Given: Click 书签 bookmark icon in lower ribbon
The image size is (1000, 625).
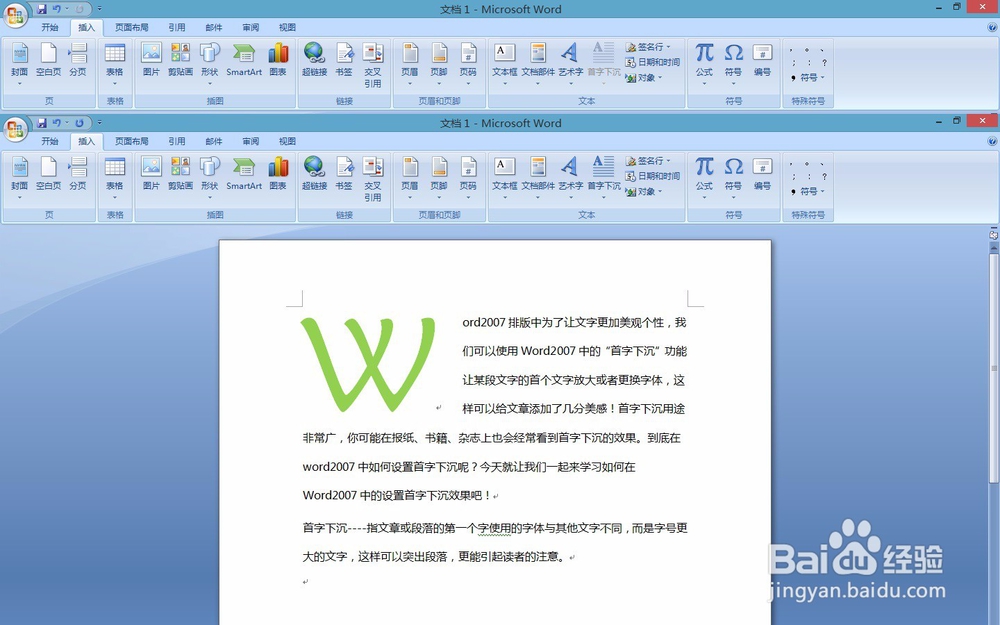Looking at the screenshot, I should 344,174.
